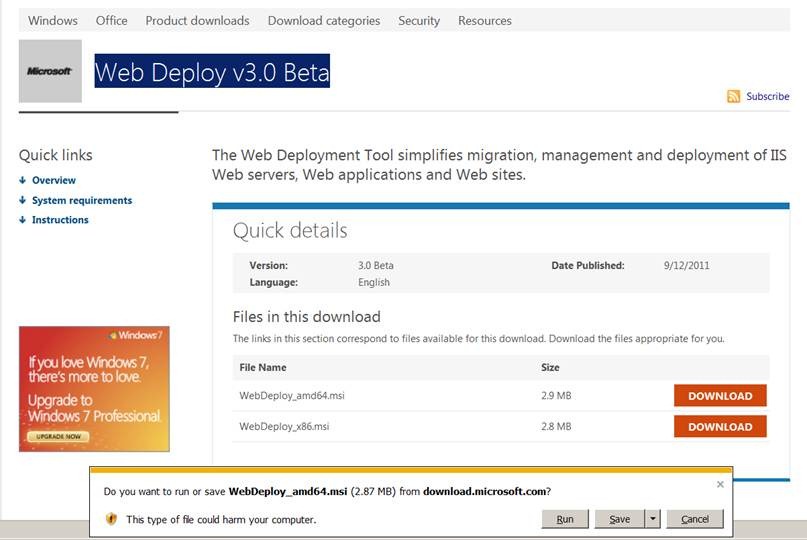The image size is (807, 540).
Task: Click the English language value
Action: (x=374, y=282)
